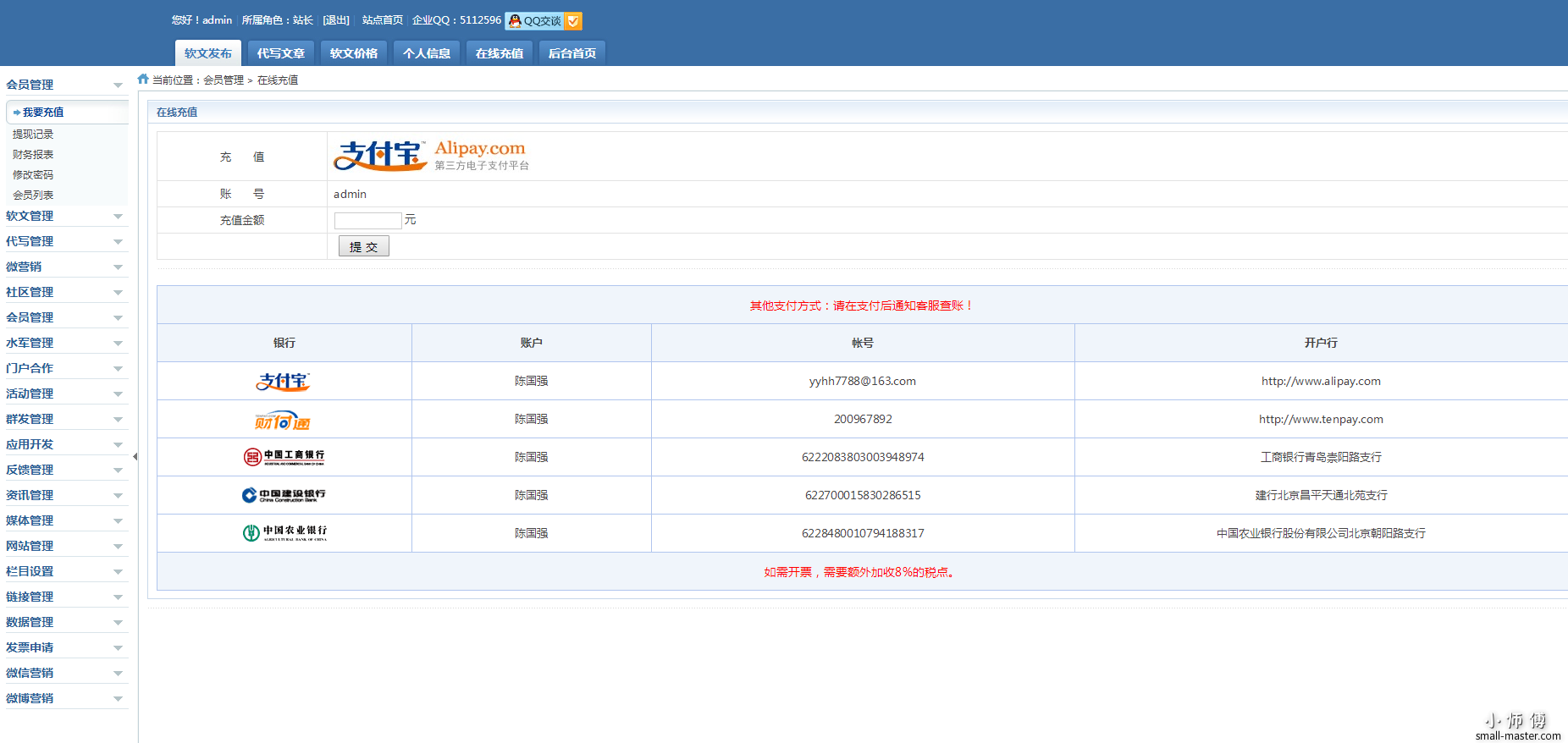This screenshot has height=743, width=1568.
Task: Click the http://www.tenpay.com text
Action: coord(1321,420)
